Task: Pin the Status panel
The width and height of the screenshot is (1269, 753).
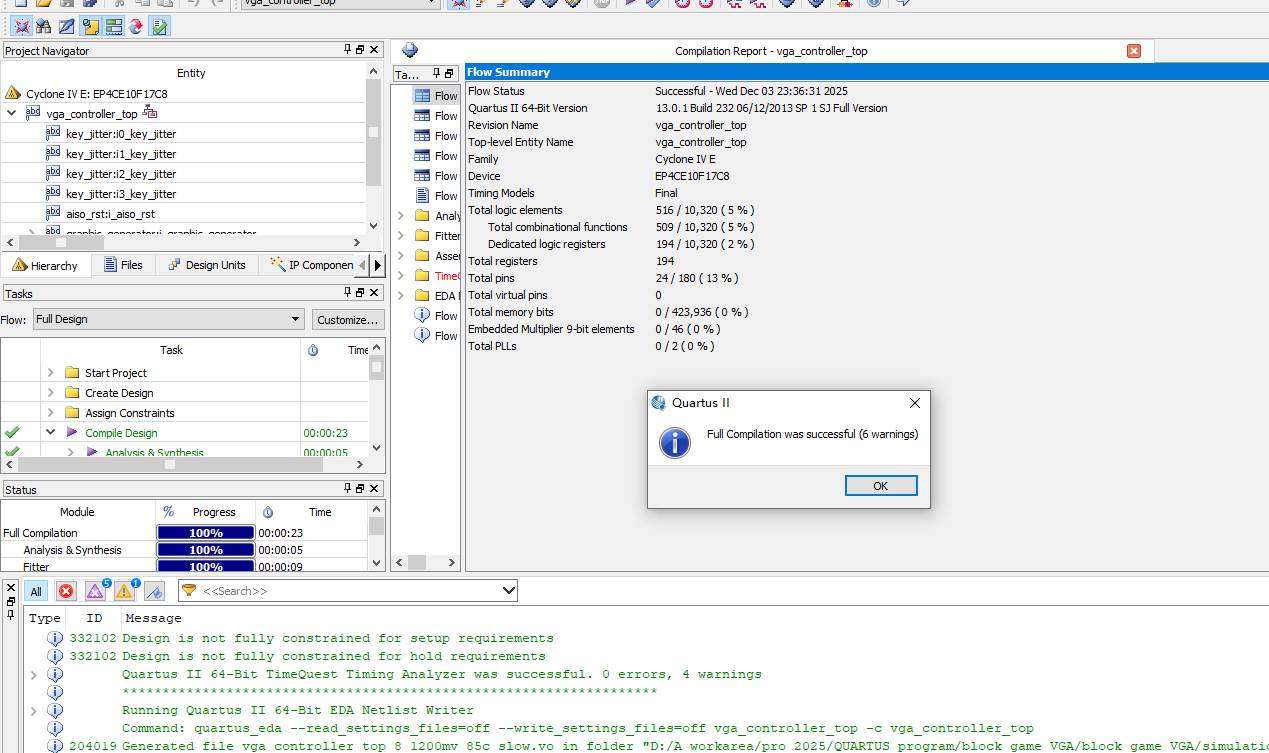Action: pos(348,489)
